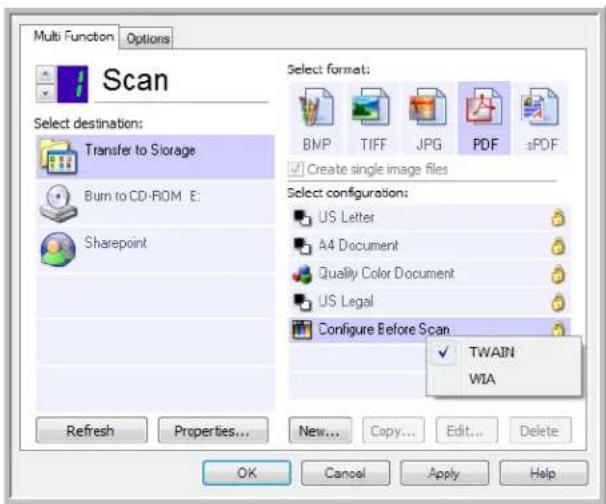This screenshot has width=606, height=504.
Task: Click the A4 Document black-and-white mode icon
Action: pos(302,246)
